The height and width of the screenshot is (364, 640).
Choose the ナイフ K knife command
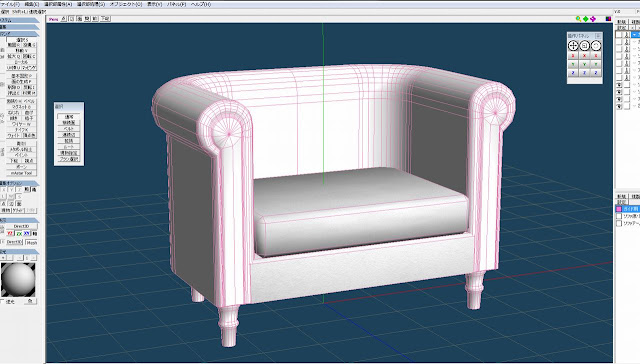pyautogui.click(x=21, y=129)
